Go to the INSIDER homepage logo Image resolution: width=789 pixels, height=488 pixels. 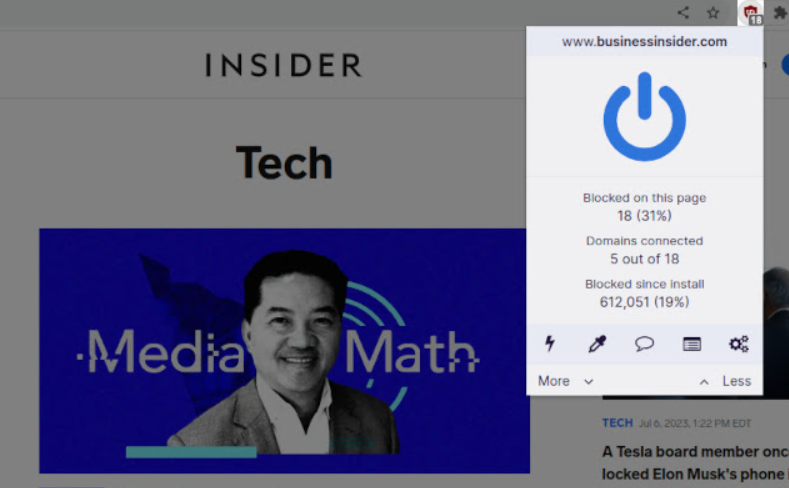(283, 65)
